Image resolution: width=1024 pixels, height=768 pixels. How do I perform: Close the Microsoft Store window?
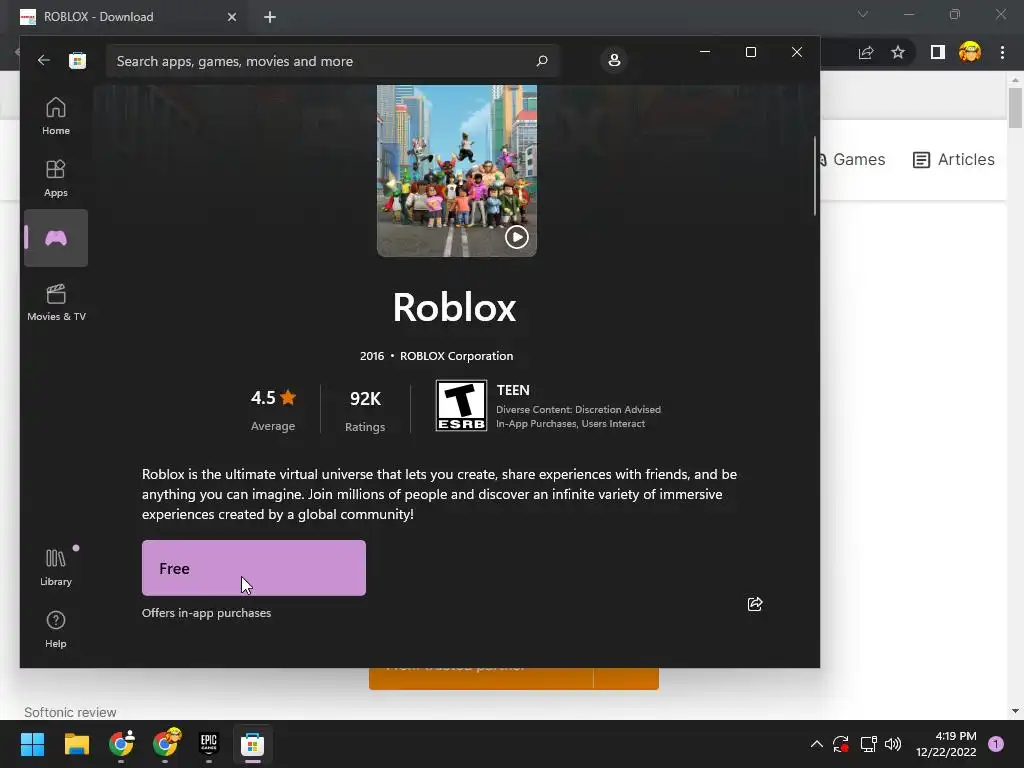point(797,52)
